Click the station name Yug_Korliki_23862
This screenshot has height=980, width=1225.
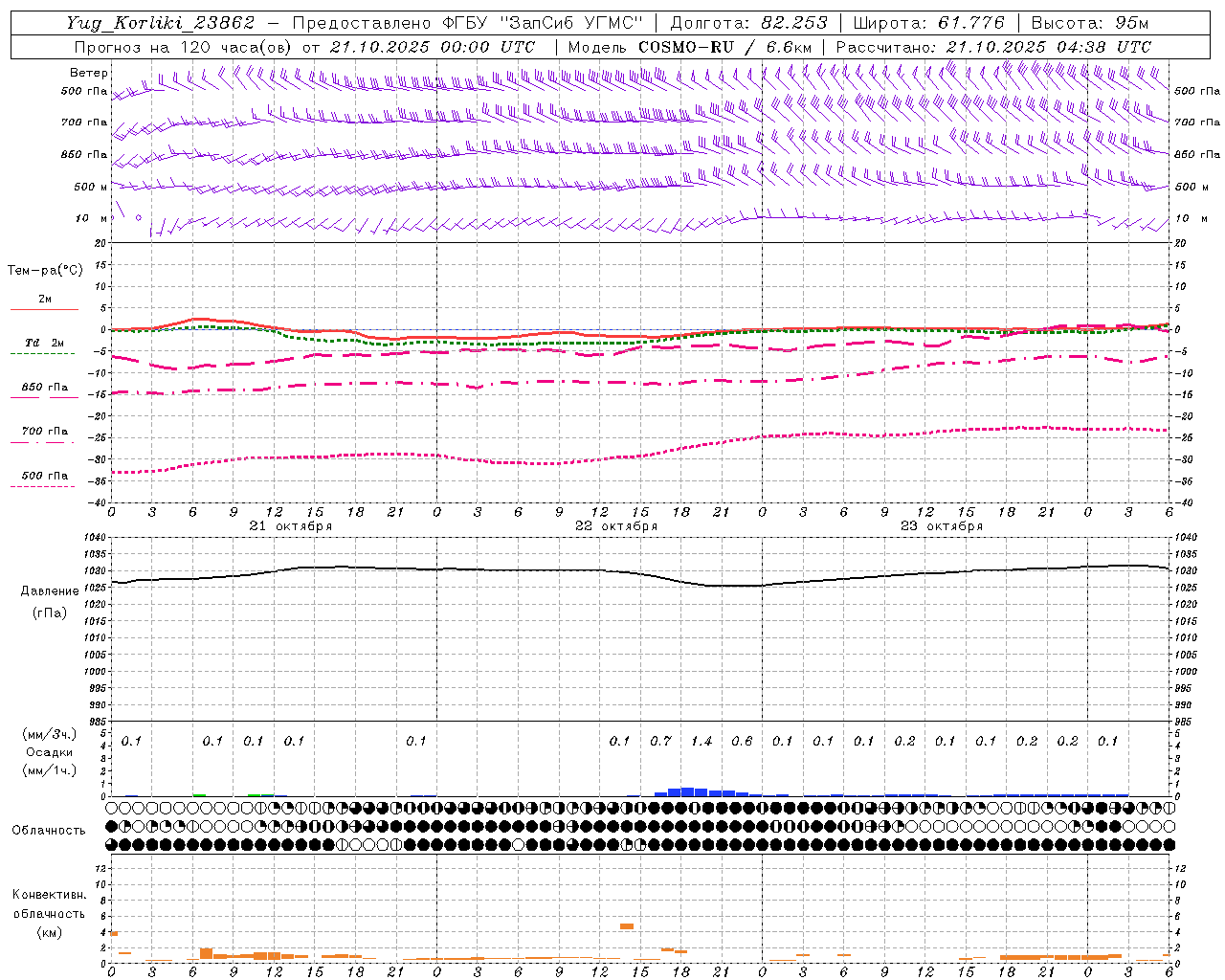[x=161, y=23]
